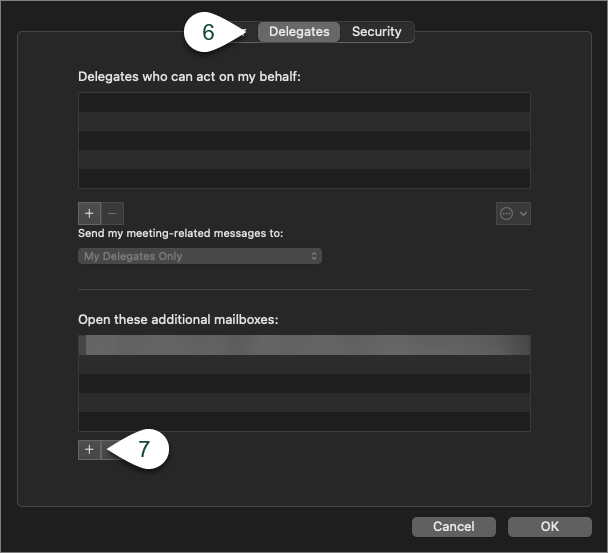Screen dimensions: 608x553
Task: Click the third row in additional mailboxes list
Action: pos(304,383)
